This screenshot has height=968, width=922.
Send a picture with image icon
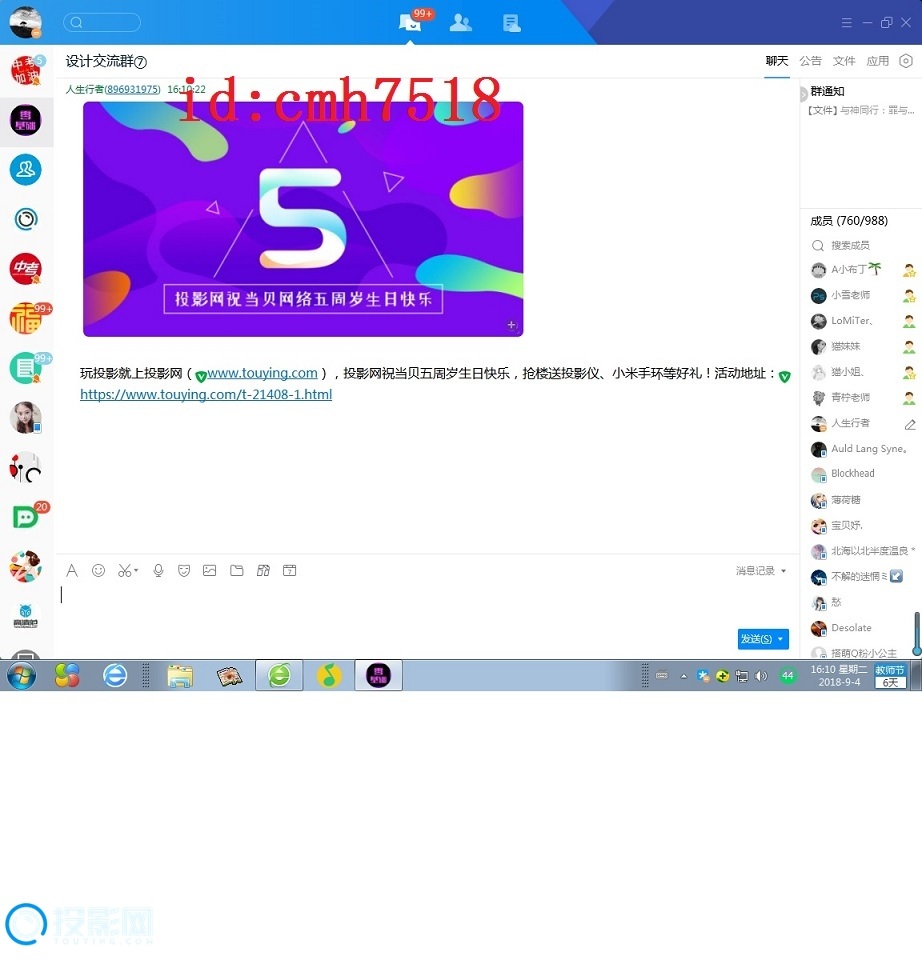[x=209, y=570]
